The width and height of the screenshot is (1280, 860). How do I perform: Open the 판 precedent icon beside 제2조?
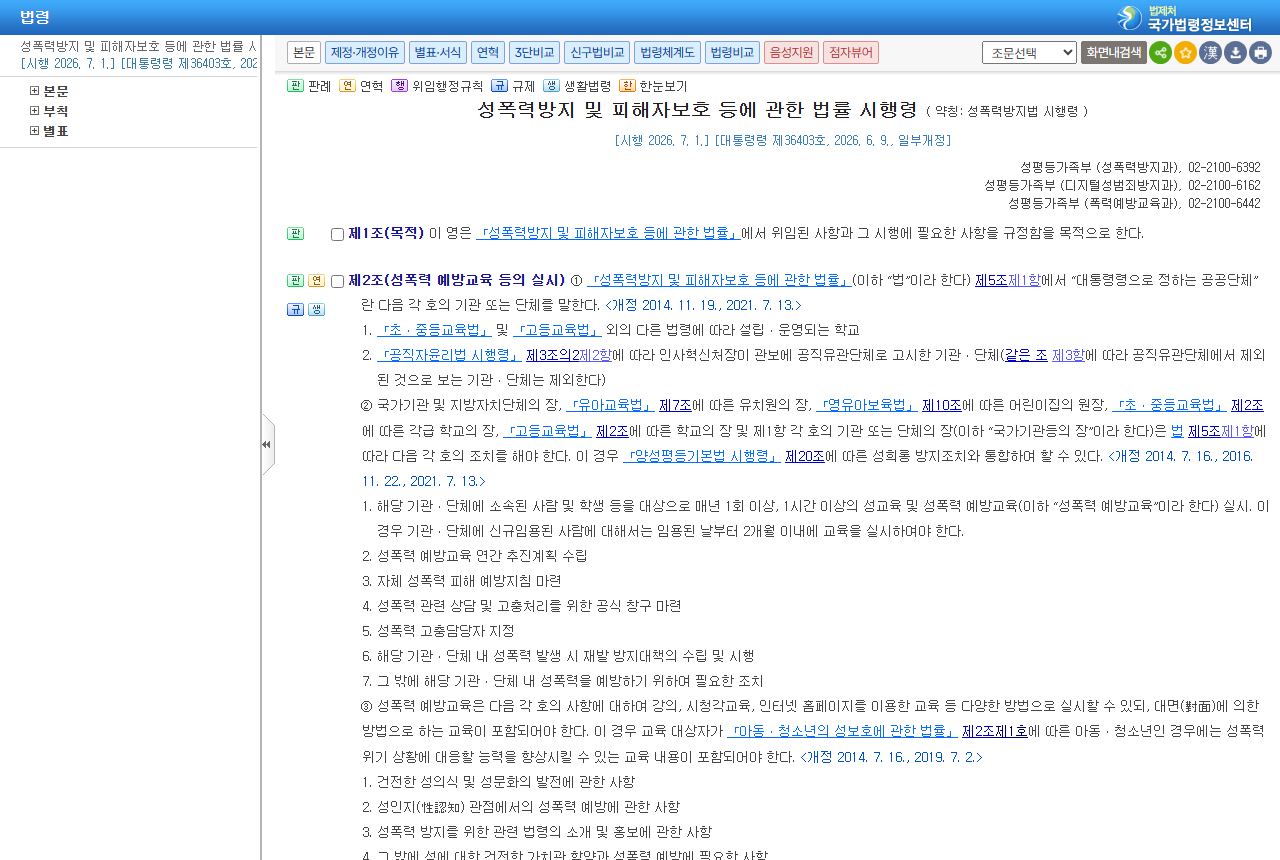tap(295, 281)
